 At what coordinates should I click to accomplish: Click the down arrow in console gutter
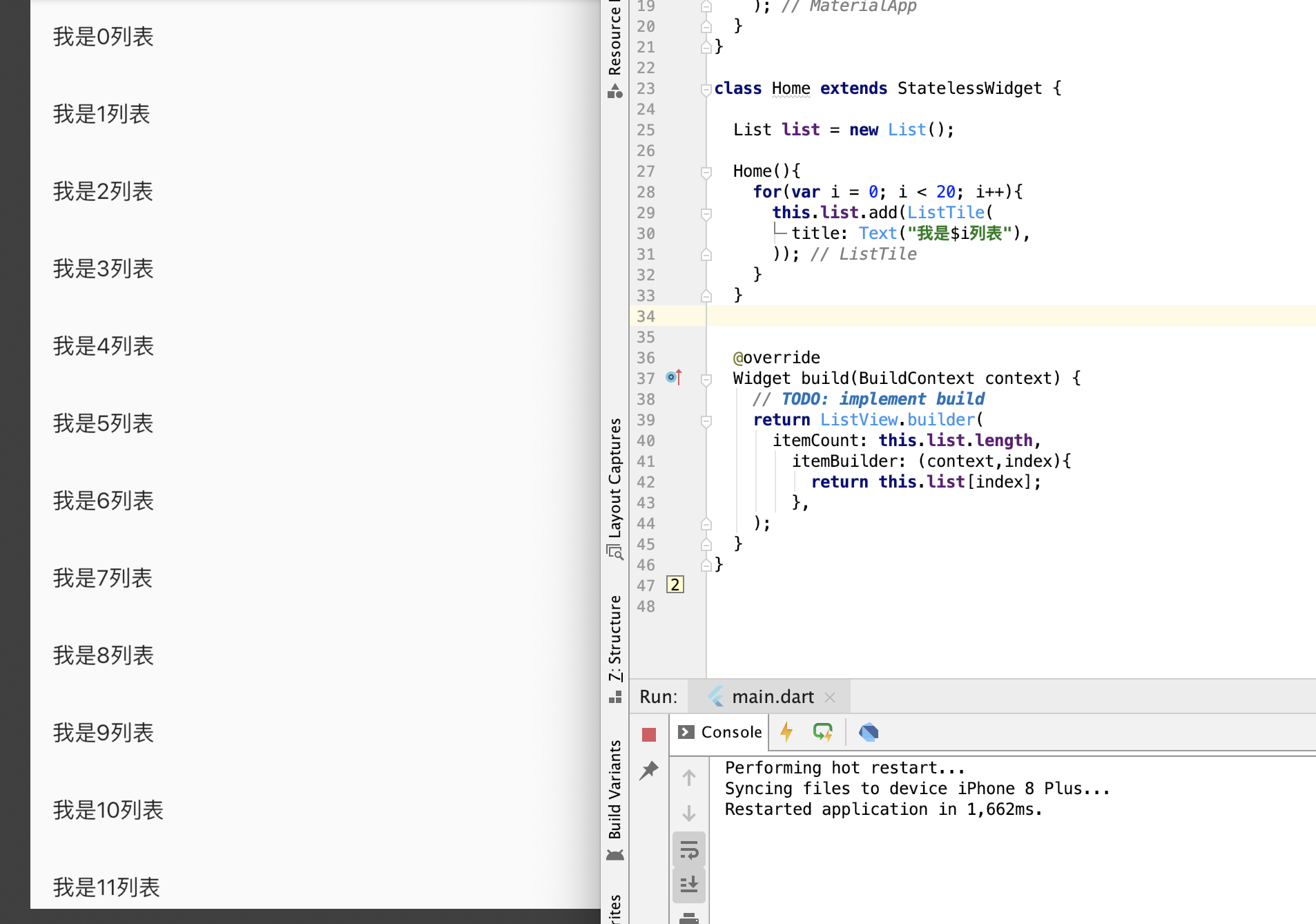click(x=688, y=814)
